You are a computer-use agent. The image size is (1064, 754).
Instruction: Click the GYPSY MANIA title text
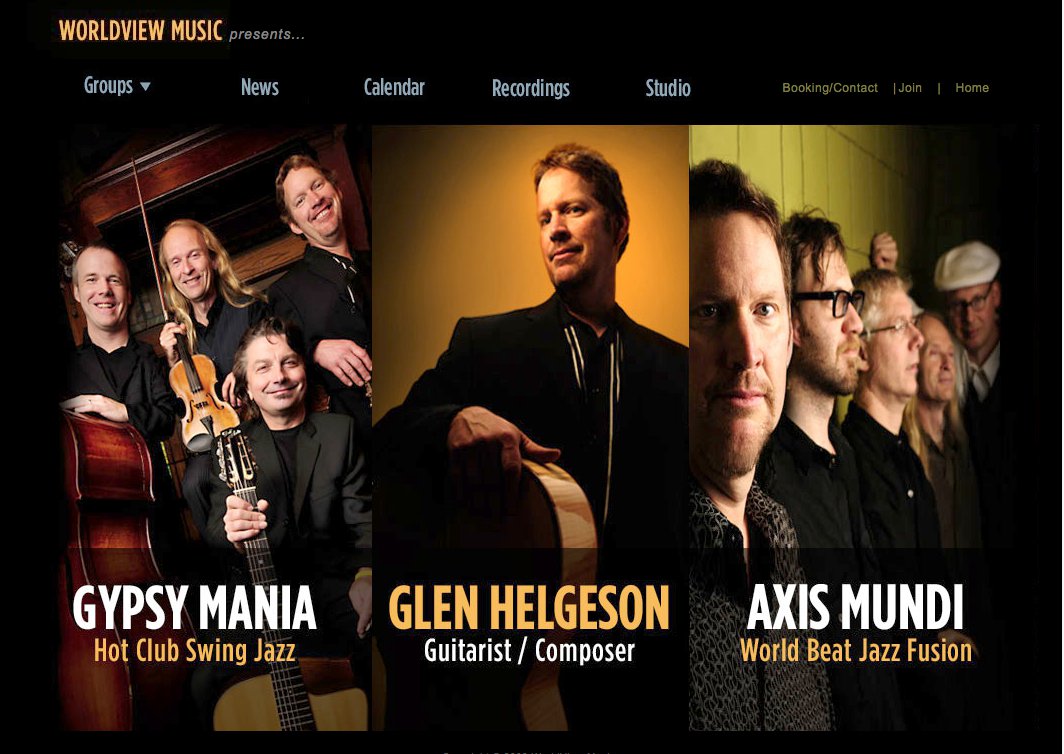point(194,607)
